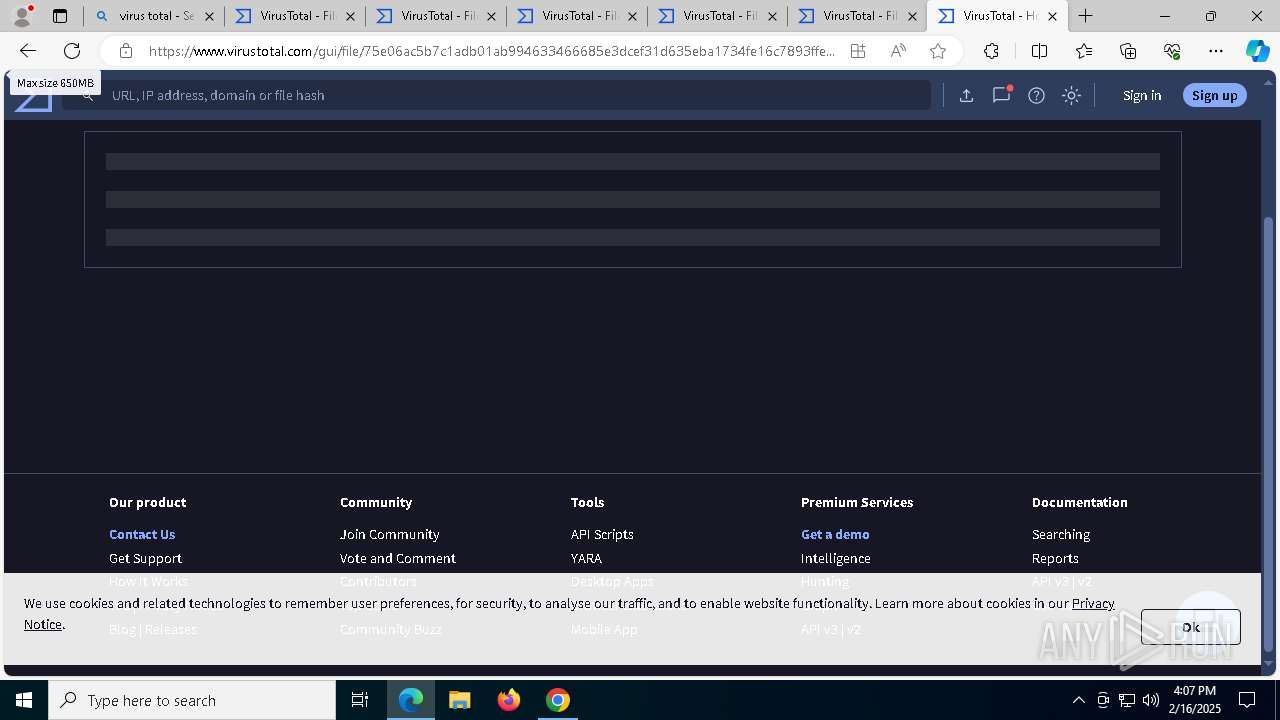The image size is (1280, 720).
Task: Open browser essentials heart icon
Action: (1172, 51)
